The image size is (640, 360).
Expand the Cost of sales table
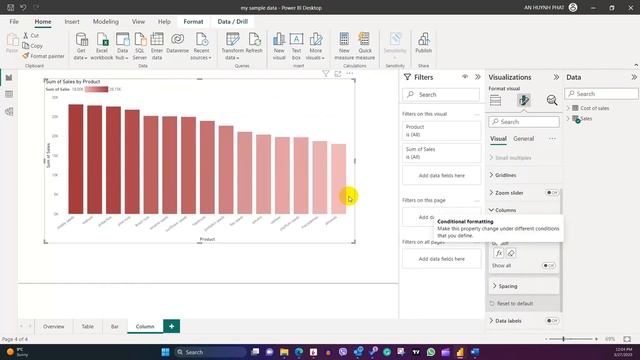click(568, 108)
